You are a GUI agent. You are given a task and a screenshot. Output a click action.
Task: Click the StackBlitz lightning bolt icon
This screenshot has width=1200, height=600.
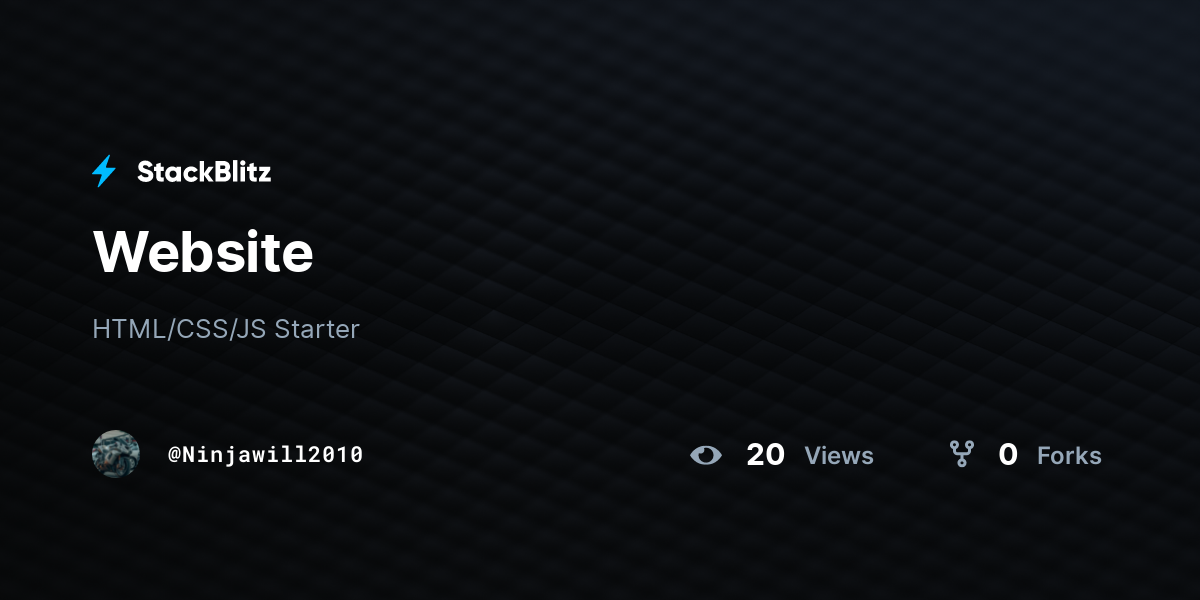click(x=104, y=171)
